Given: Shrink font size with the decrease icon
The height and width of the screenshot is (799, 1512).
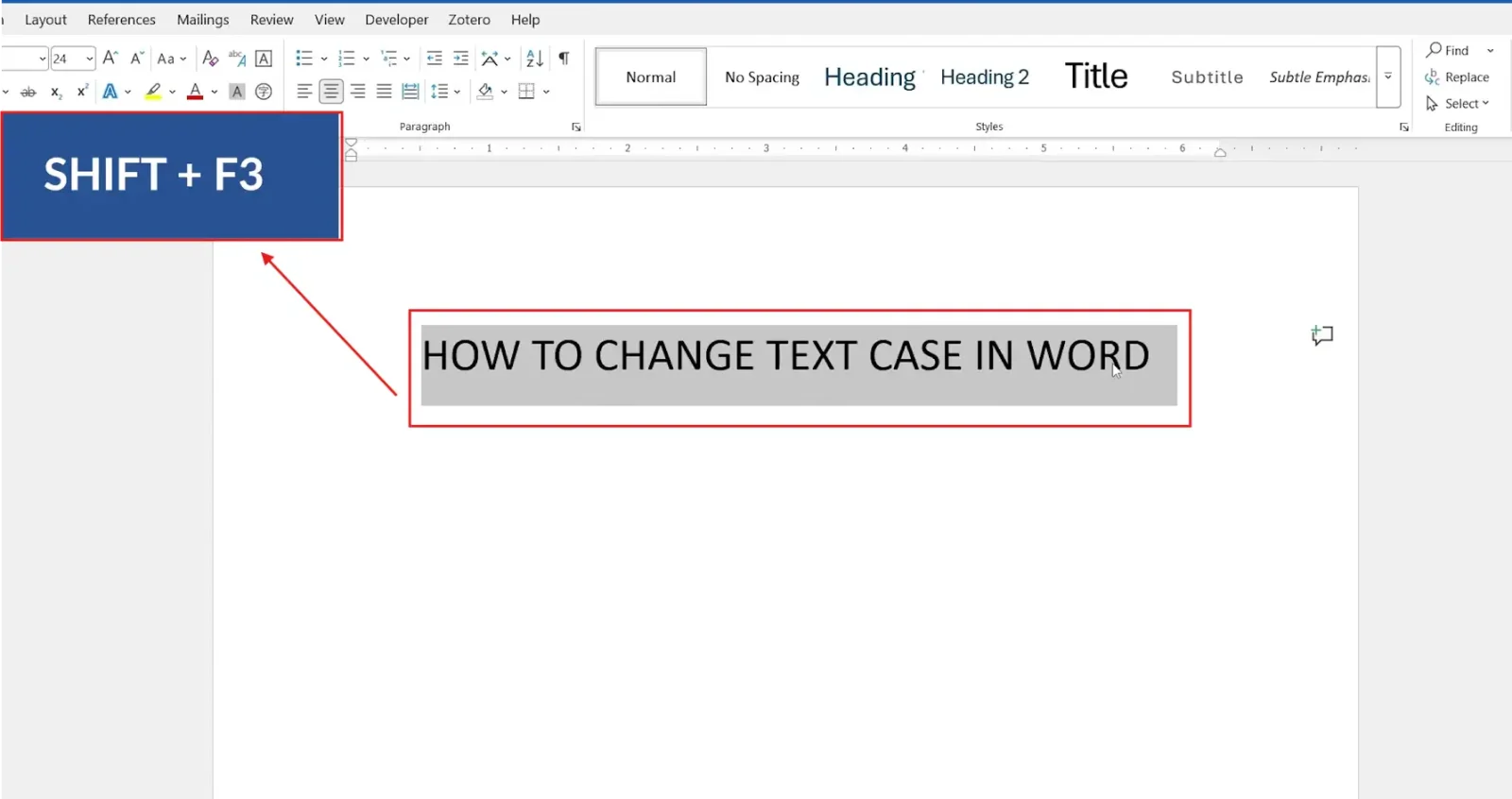Looking at the screenshot, I should pyautogui.click(x=136, y=59).
